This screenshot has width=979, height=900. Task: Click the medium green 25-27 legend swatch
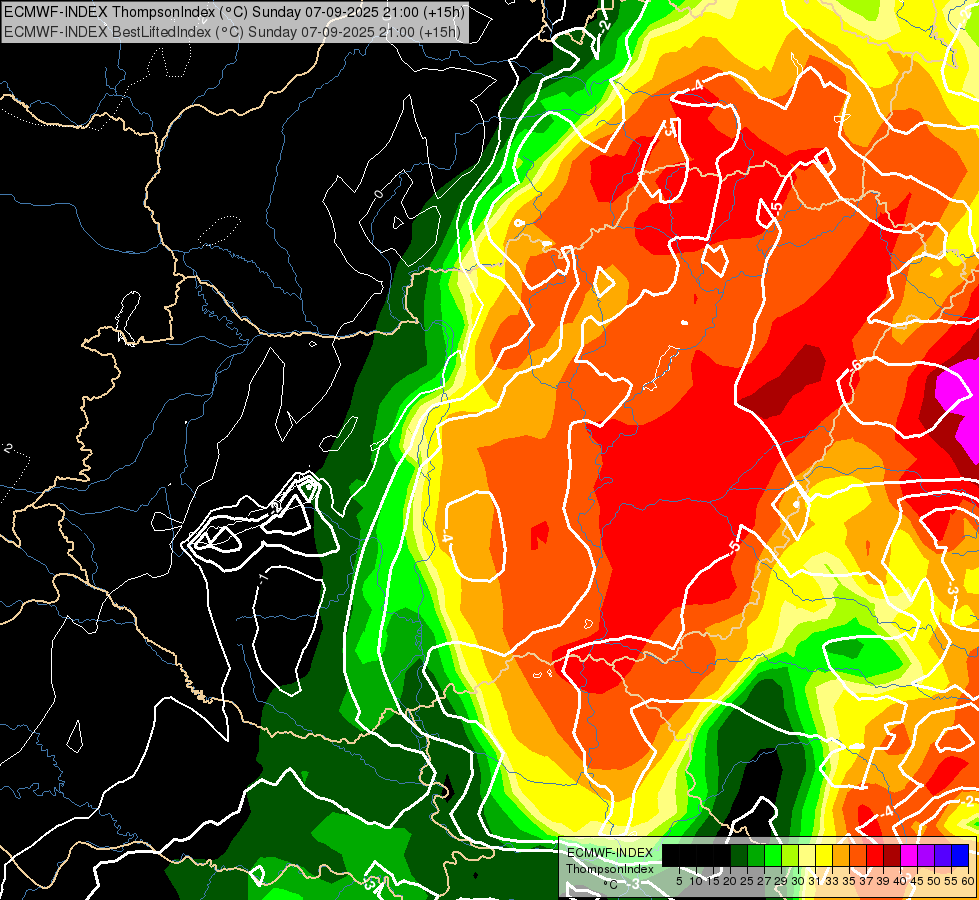pos(756,855)
